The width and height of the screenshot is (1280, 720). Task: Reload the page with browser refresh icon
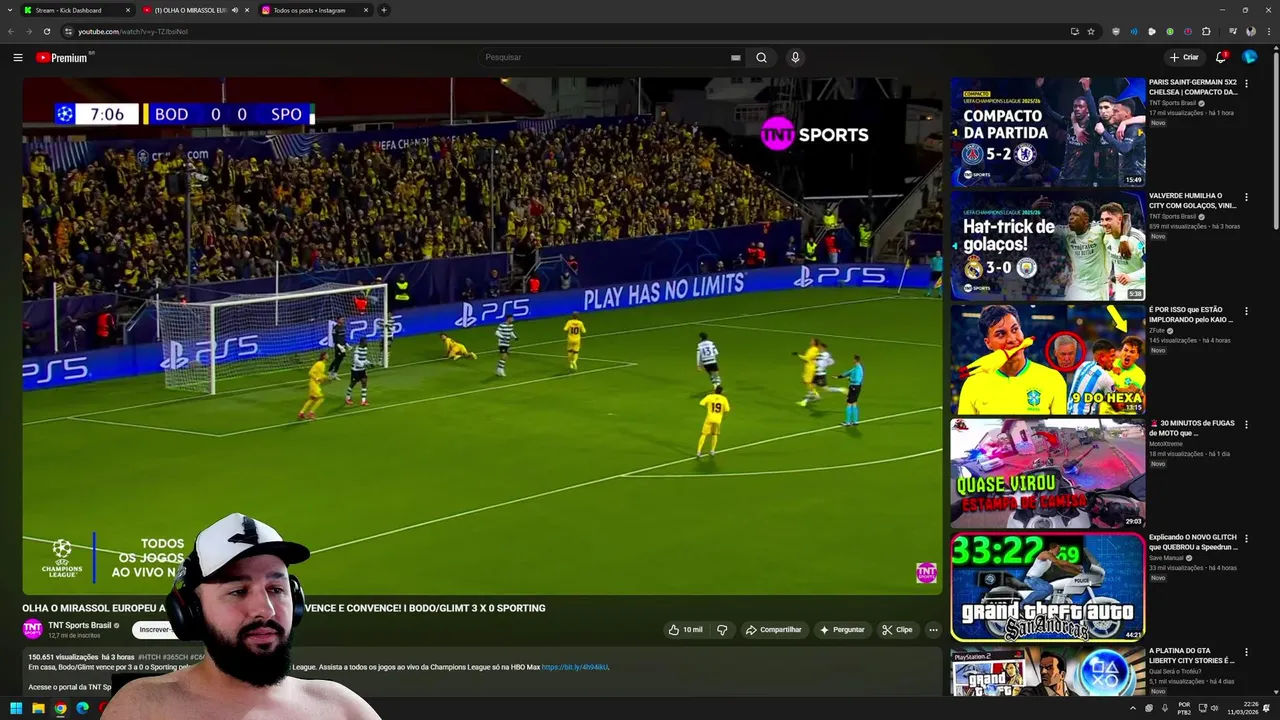[x=46, y=31]
